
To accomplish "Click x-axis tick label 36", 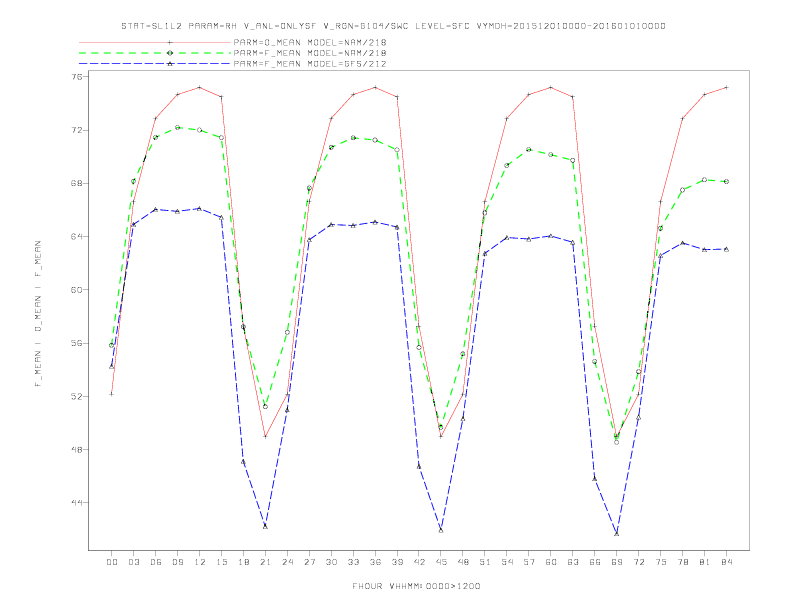I will click(375, 562).
